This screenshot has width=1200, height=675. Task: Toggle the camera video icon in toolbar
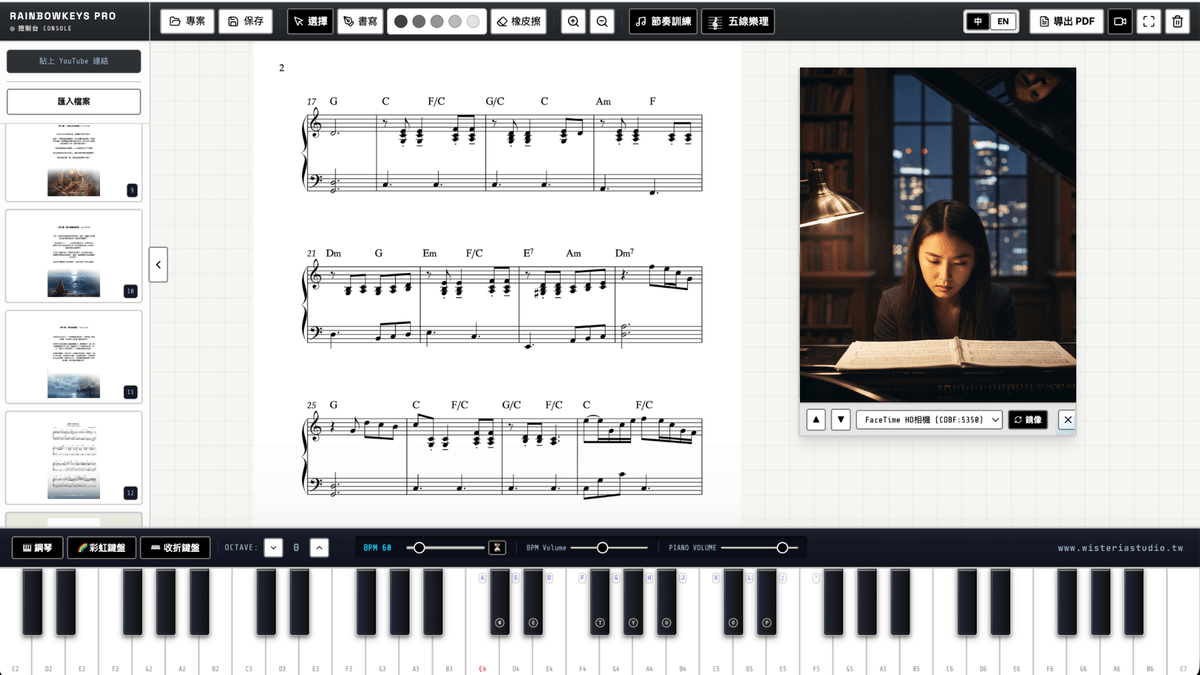1120,21
